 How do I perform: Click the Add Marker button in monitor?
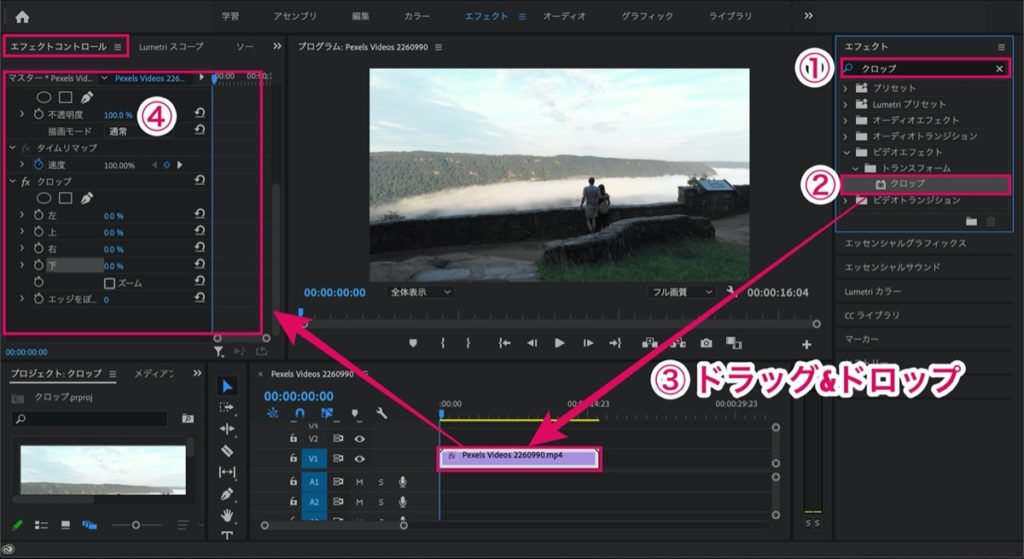point(413,343)
